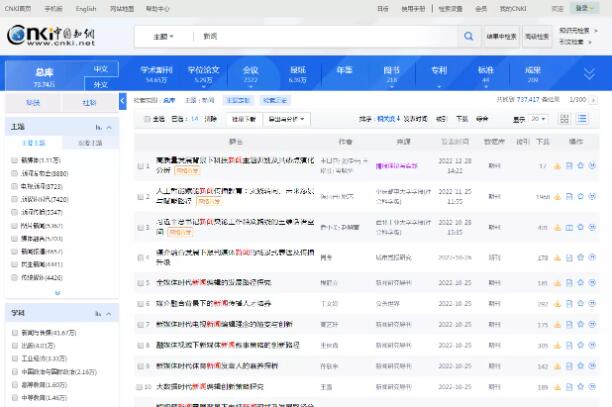Download result row 4 orange icon
Image resolution: width=612 pixels, height=407 pixels.
(557, 258)
